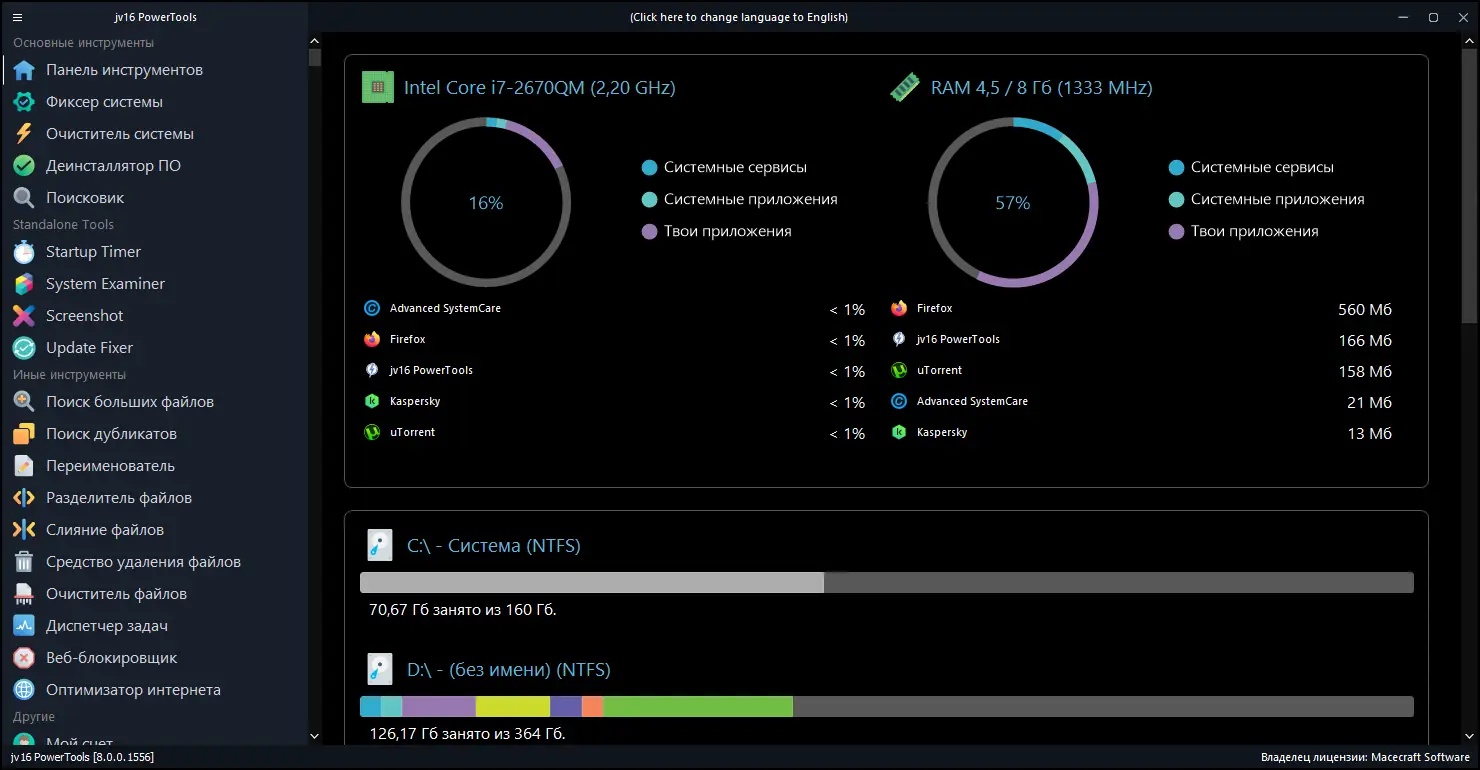Click the Update Fixer icon
The height and width of the screenshot is (770, 1480).
click(24, 348)
